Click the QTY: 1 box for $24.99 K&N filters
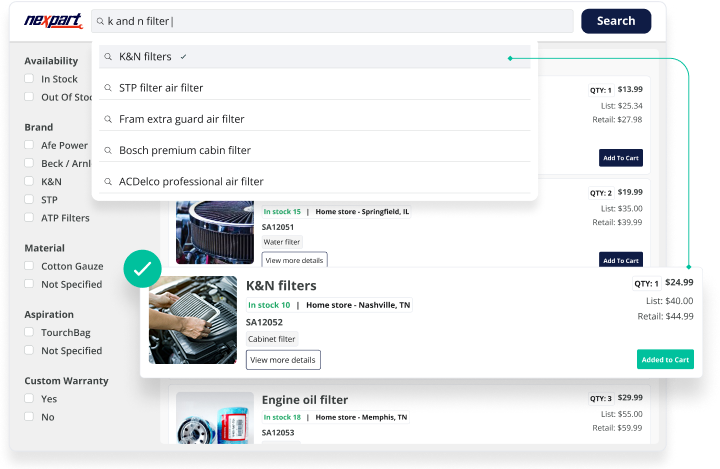 (x=647, y=283)
